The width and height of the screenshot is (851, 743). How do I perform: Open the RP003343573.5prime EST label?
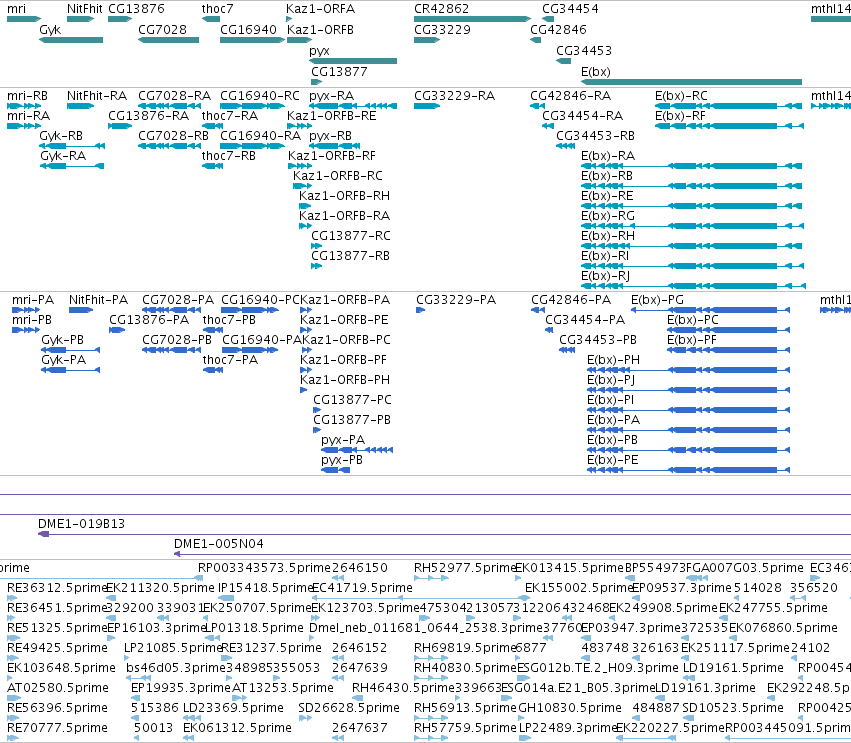264,568
